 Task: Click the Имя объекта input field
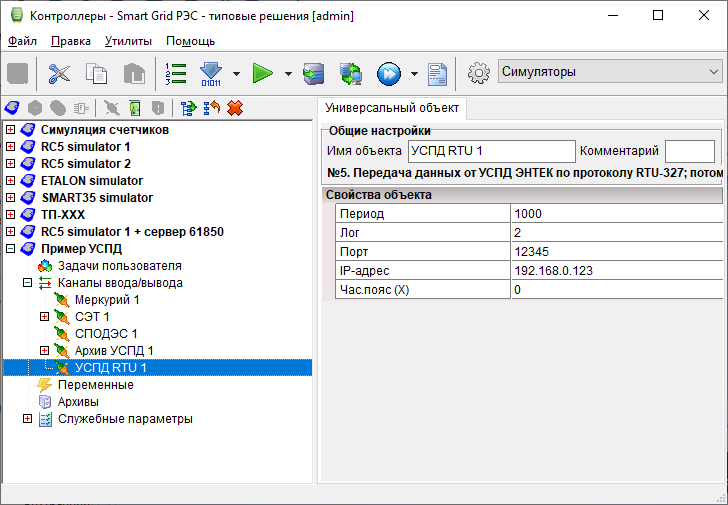(492, 151)
